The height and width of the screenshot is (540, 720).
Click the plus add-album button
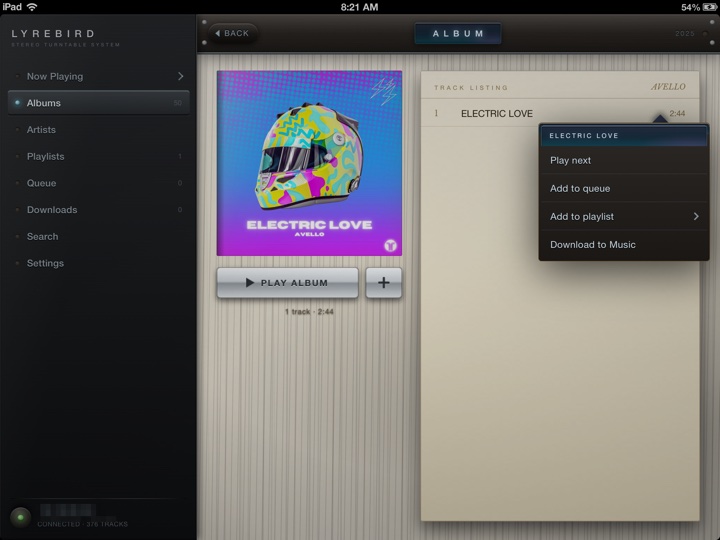click(x=383, y=283)
